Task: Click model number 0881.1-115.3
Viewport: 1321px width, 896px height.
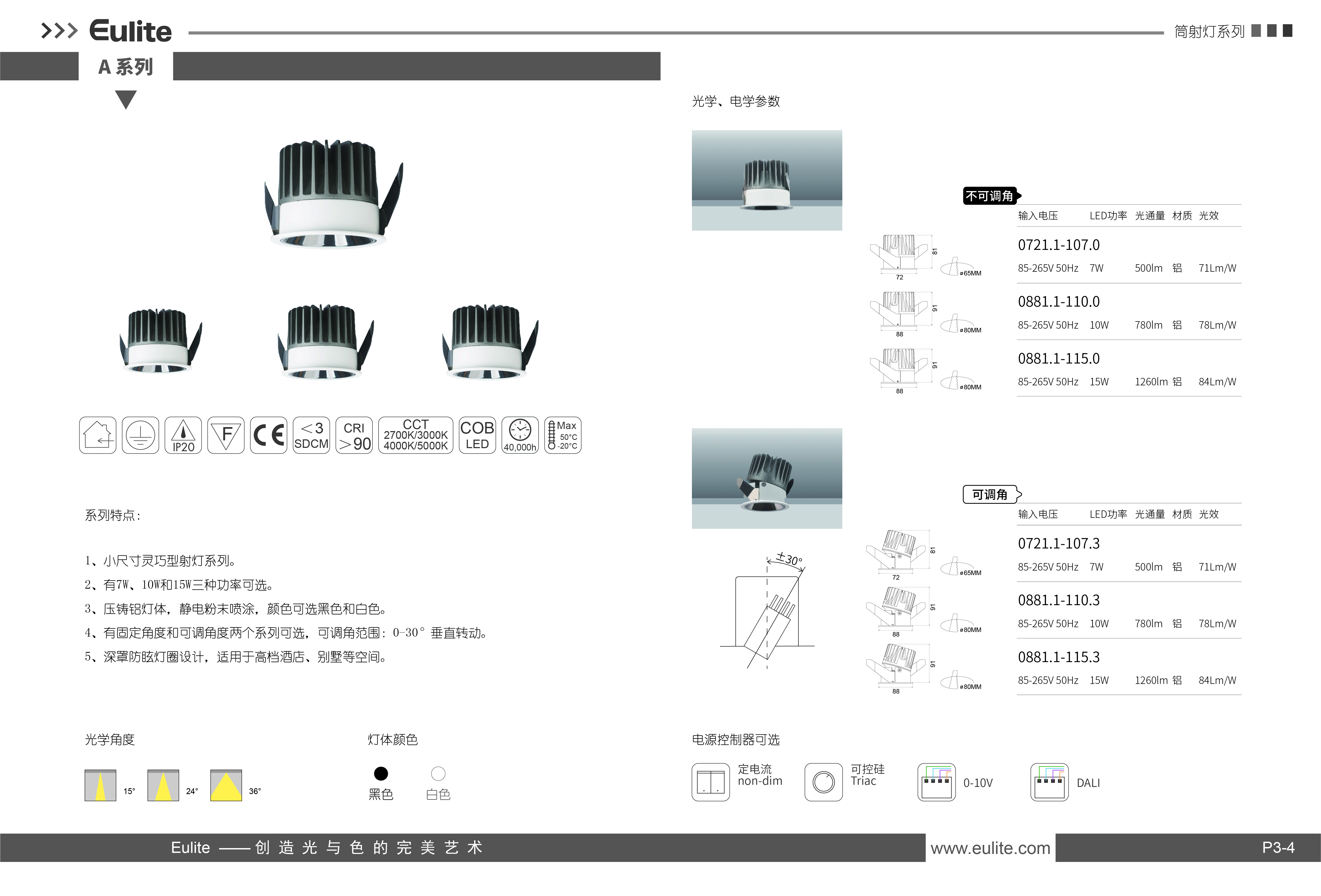Action: pos(1059,657)
